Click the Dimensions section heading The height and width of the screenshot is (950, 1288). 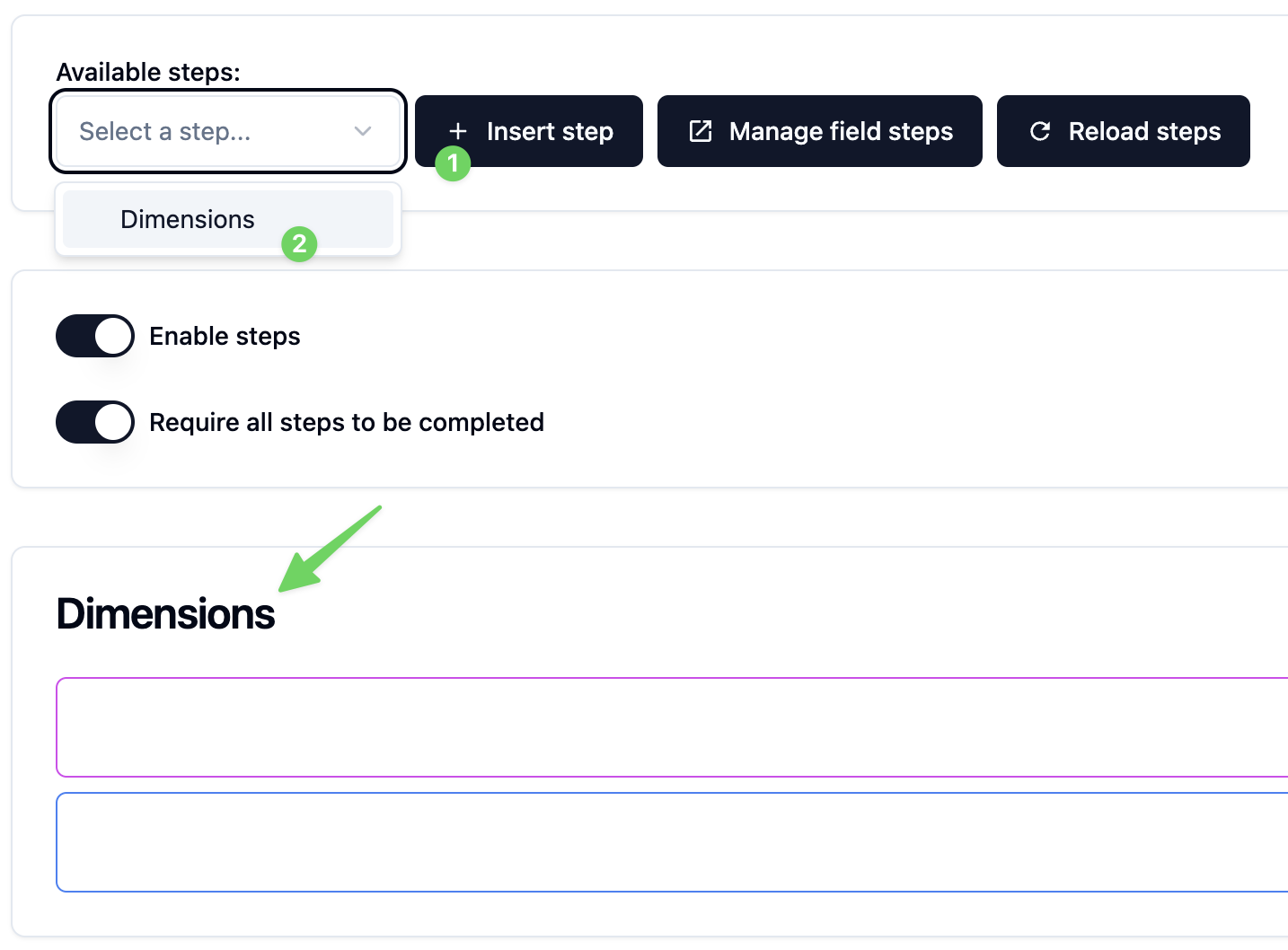click(166, 614)
